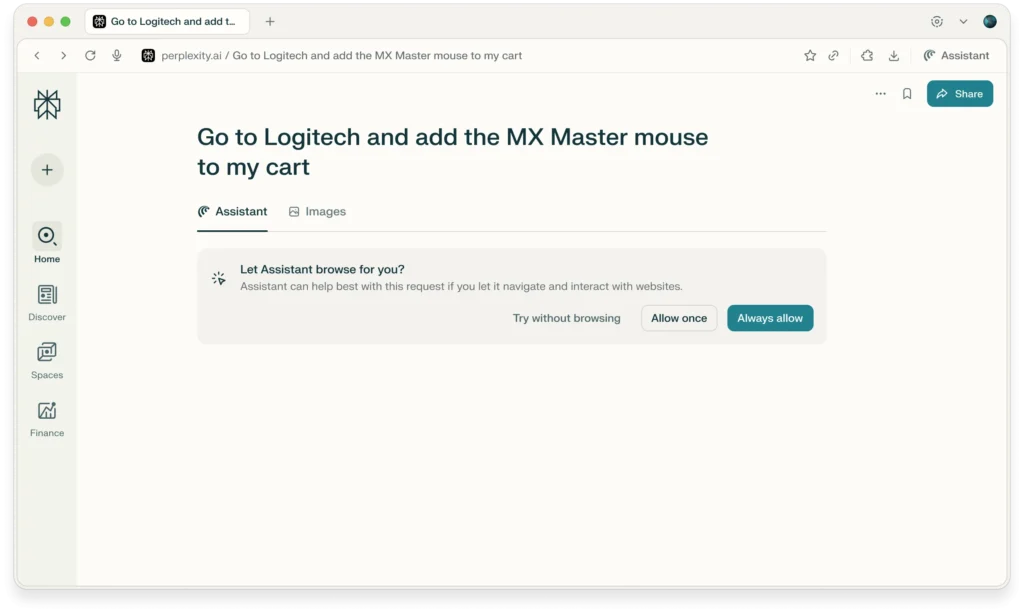1024x613 pixels.
Task: Open the Spaces panel
Action: [x=46, y=360]
